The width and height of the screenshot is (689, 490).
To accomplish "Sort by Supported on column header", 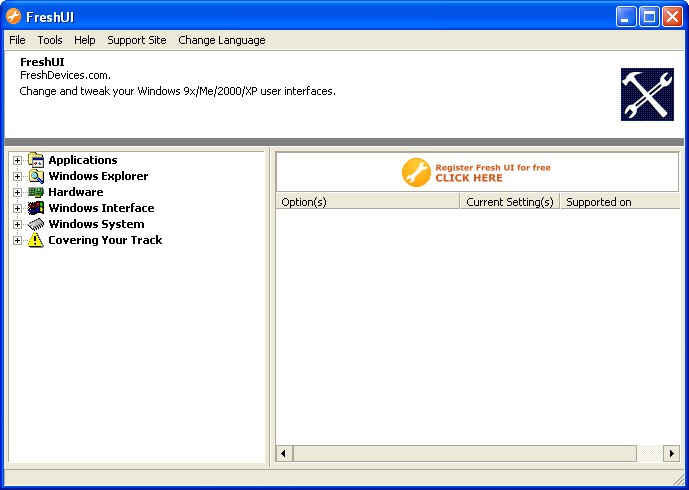I will (620, 202).
